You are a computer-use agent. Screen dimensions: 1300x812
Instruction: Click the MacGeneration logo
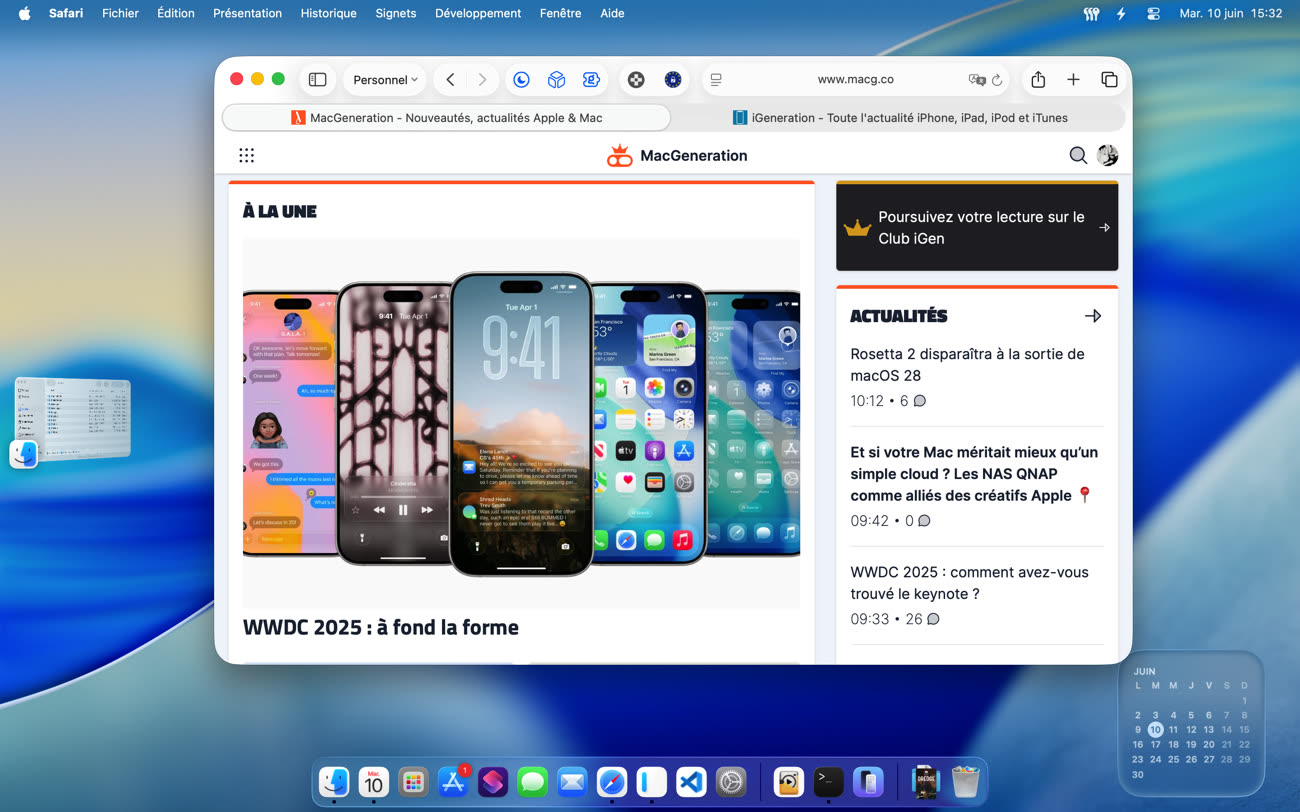tap(677, 155)
